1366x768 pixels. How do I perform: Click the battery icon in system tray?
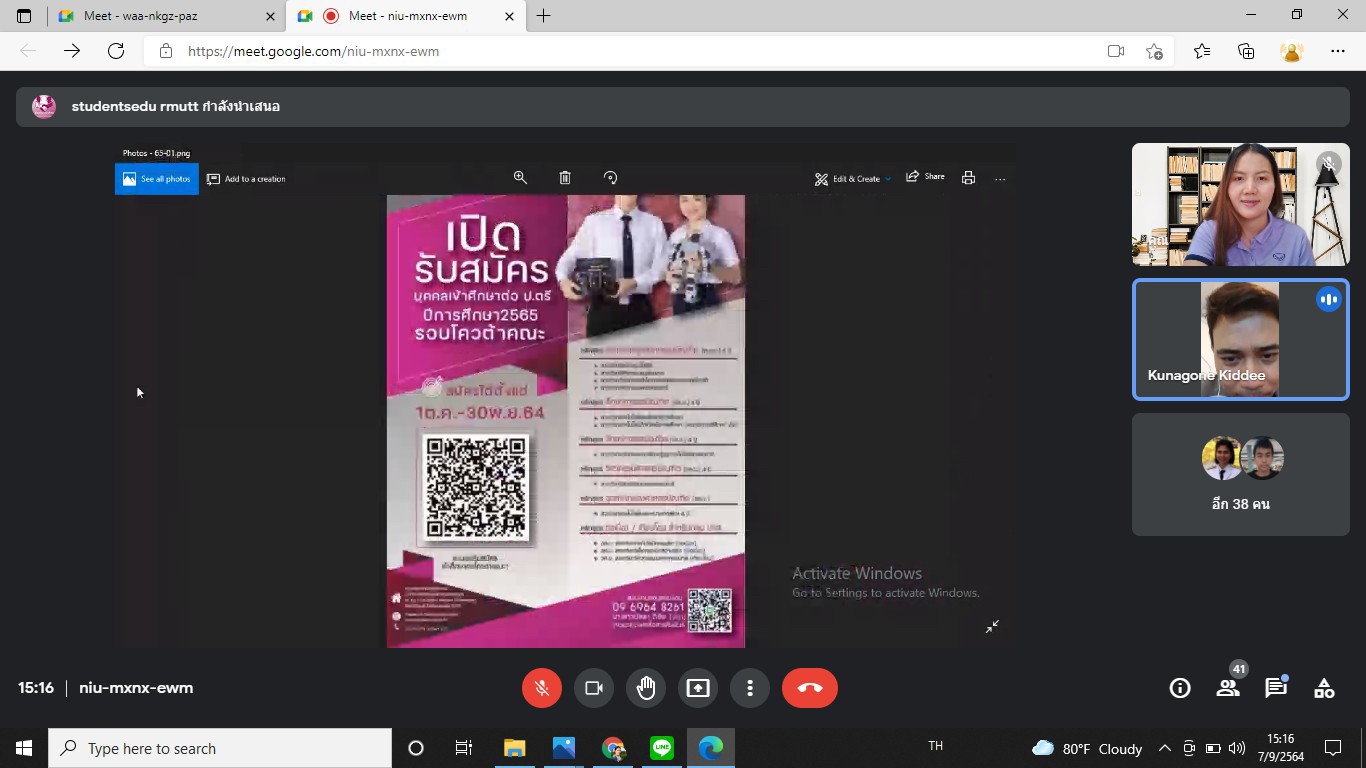[x=1213, y=748]
